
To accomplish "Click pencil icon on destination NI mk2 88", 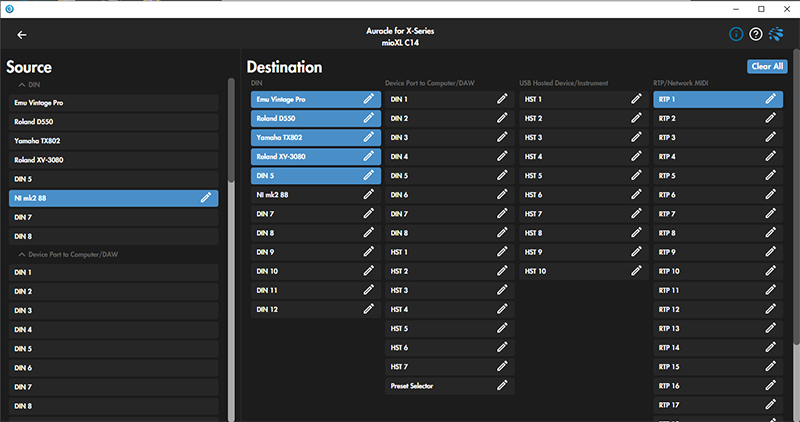I will pos(368,194).
